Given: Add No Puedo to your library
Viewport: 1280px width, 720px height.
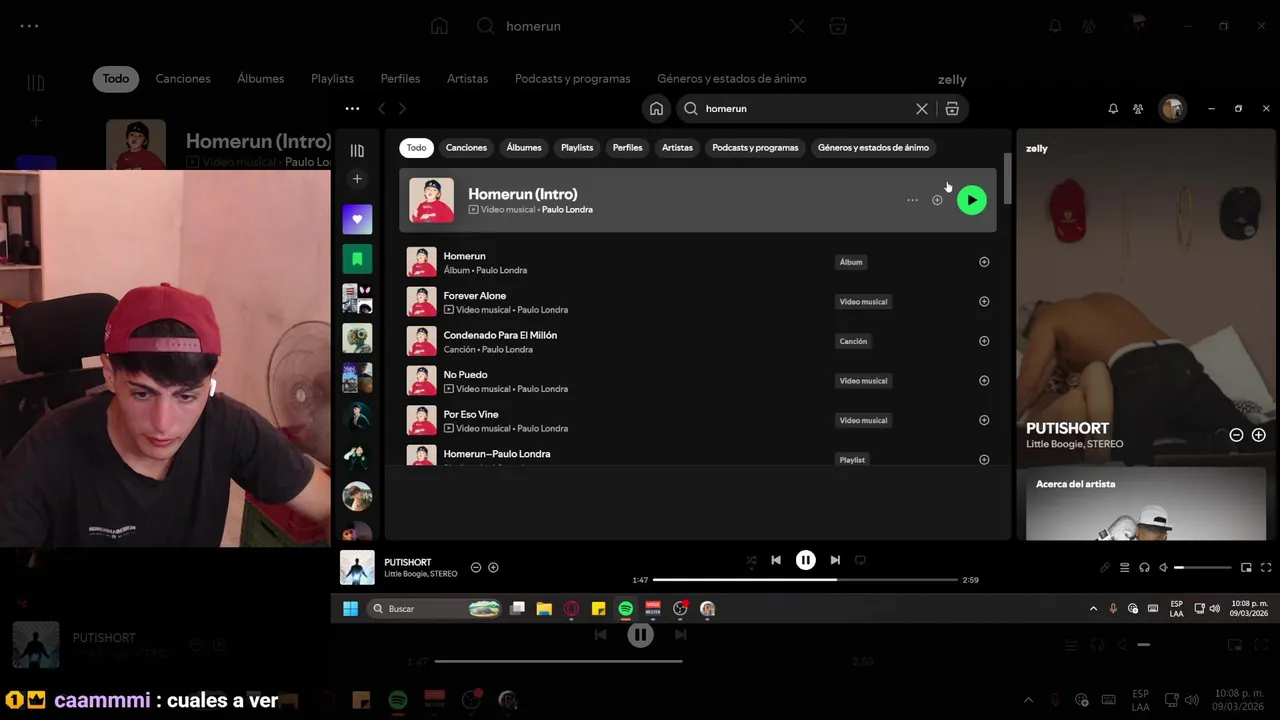Looking at the screenshot, I should pos(984,380).
